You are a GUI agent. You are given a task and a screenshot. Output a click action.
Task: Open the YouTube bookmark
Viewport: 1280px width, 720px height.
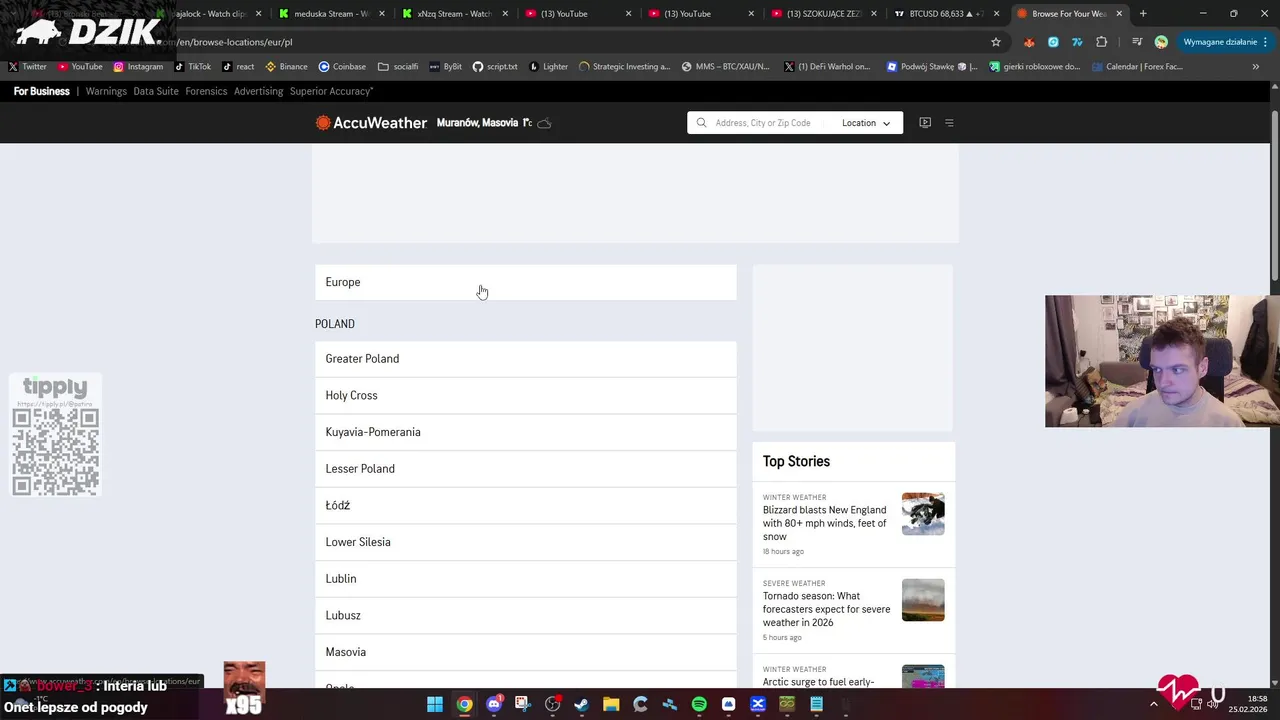(80, 67)
